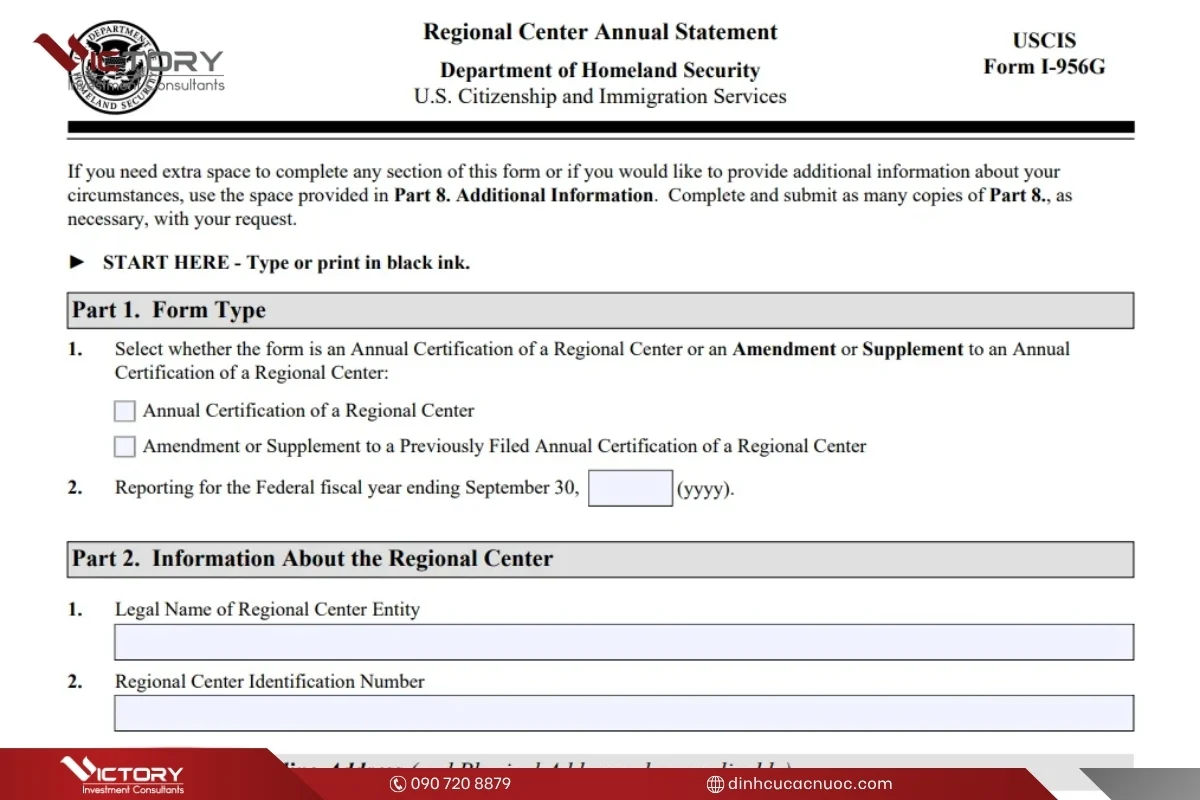Screen dimensions: 1200x800
Task: Click the phone icon in the bottom banner
Action: (397, 784)
